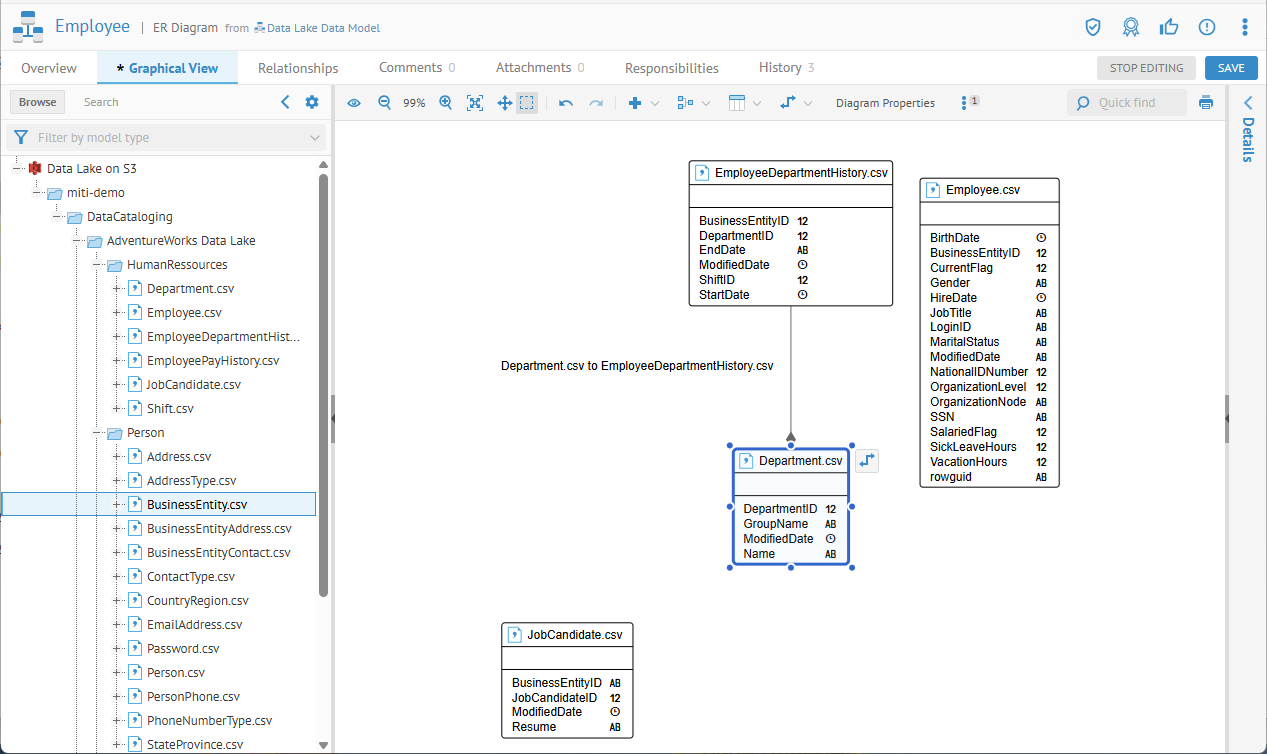
Task: Click the thumbs up endorse icon
Action: tap(1169, 27)
